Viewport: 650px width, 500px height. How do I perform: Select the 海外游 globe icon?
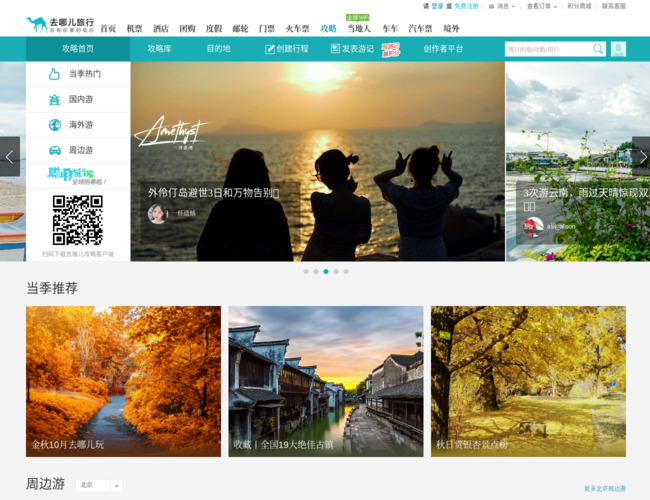coord(55,125)
